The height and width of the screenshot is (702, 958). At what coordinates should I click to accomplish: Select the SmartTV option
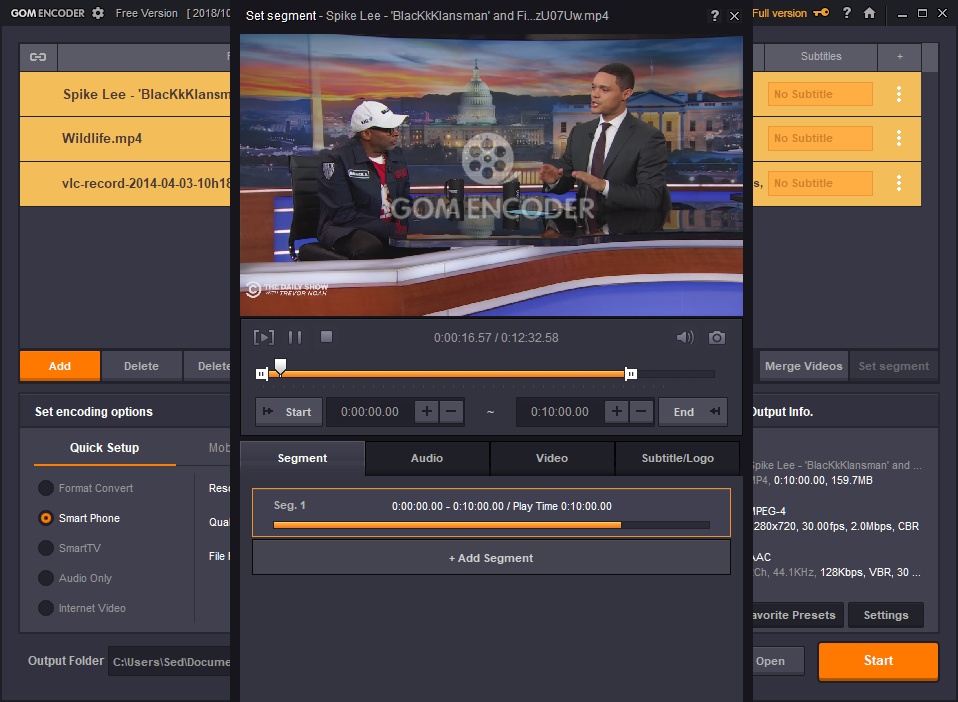pyautogui.click(x=70, y=548)
